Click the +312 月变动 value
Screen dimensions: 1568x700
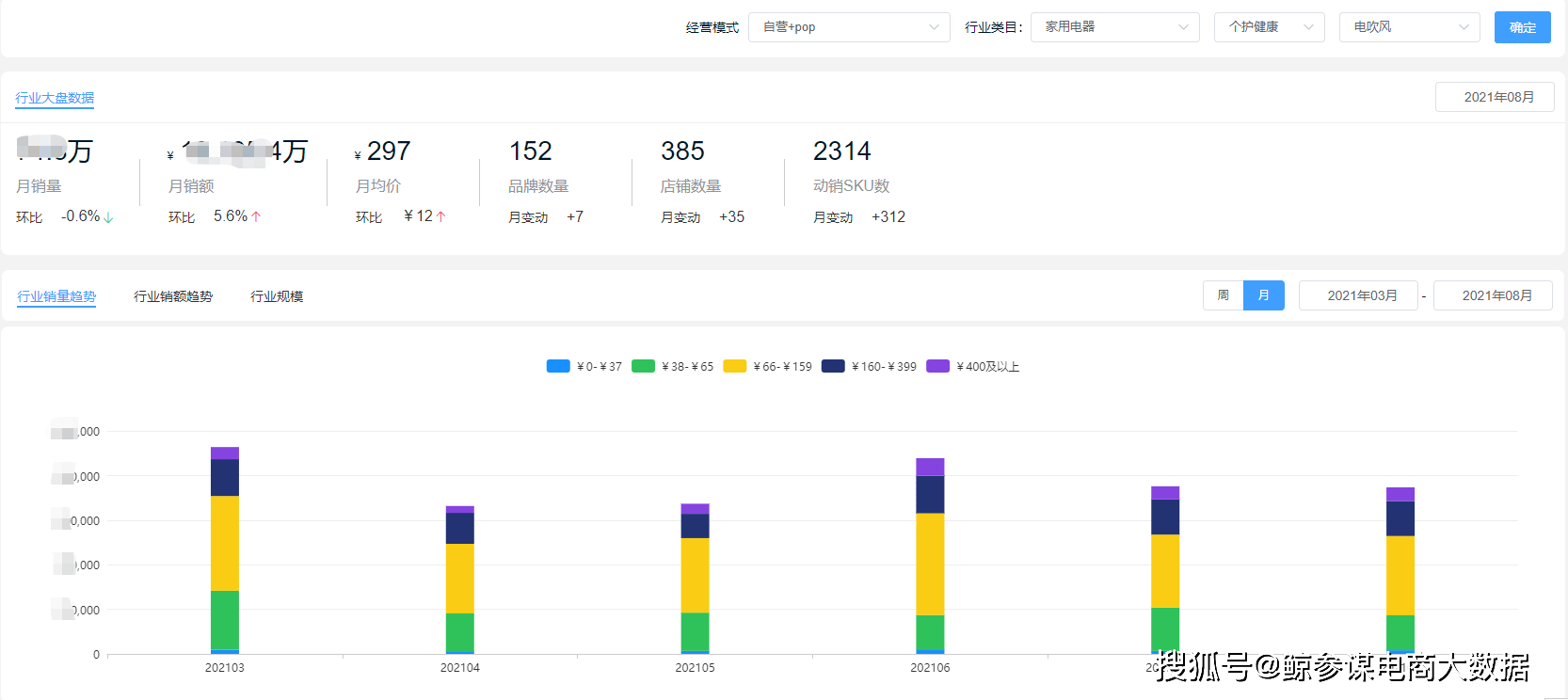888,217
